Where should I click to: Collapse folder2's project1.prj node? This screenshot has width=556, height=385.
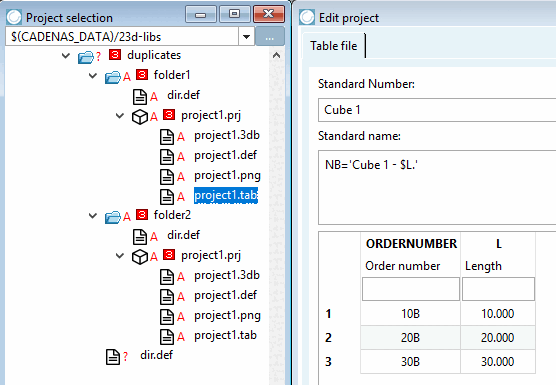click(120, 256)
